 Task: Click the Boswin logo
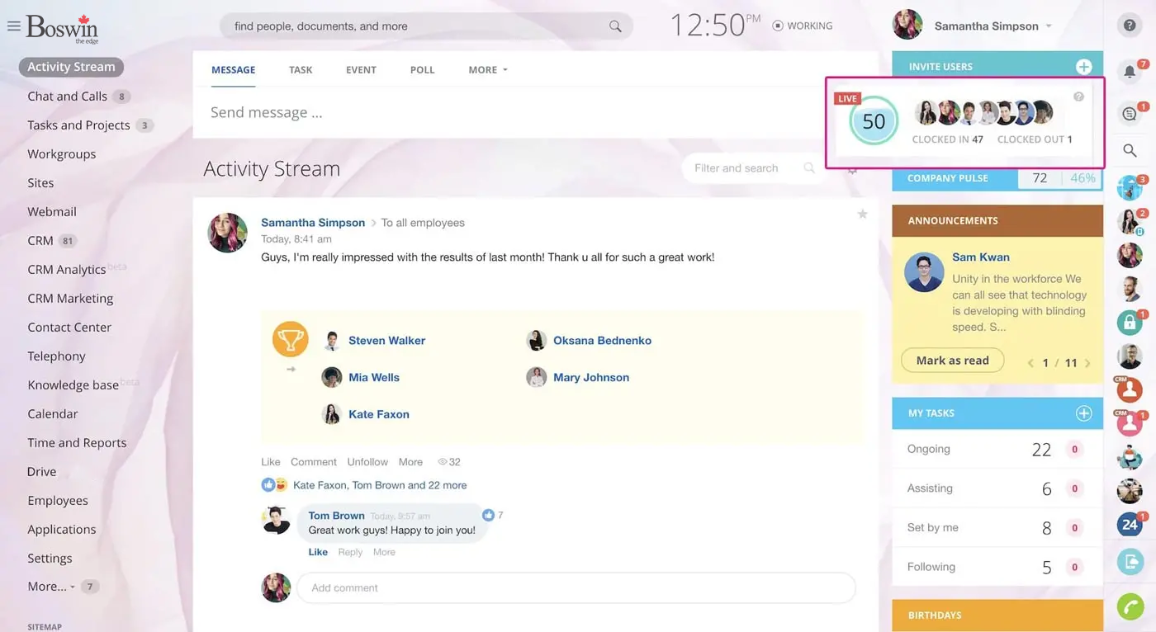(62, 28)
